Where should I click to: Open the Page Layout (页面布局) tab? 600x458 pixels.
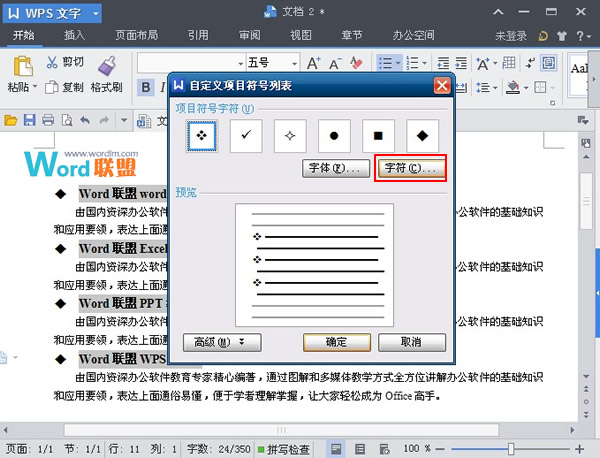(x=136, y=35)
